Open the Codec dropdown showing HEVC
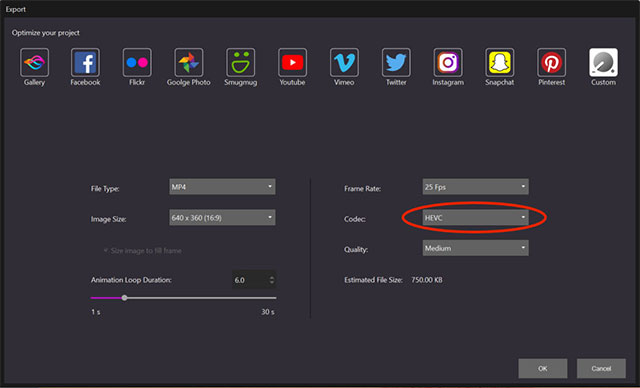Viewport: 640px width, 388px height. pos(476,217)
